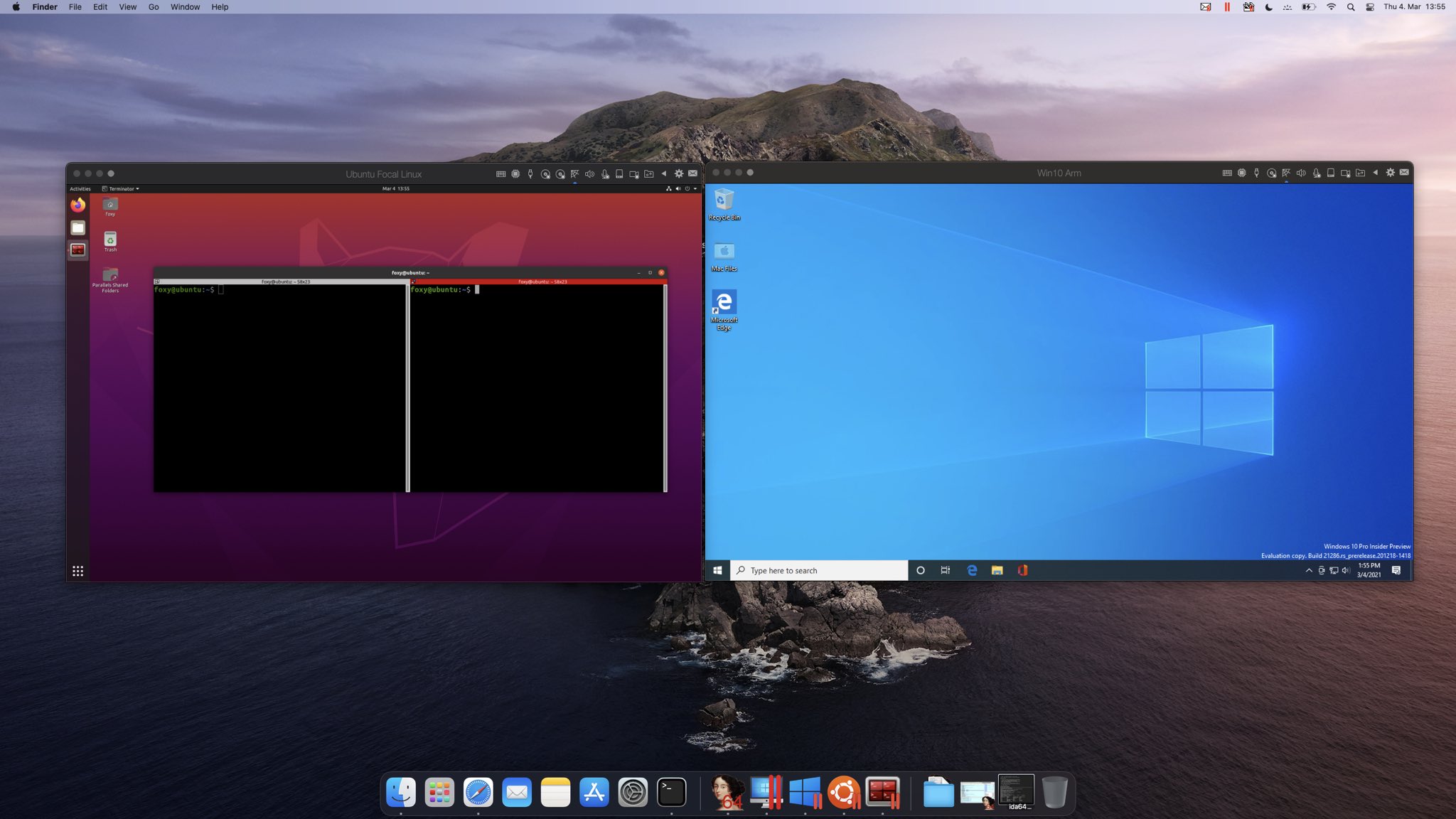Open the Window menu in macOS menu bar
Viewport: 1456px width, 819px height.
(185, 7)
